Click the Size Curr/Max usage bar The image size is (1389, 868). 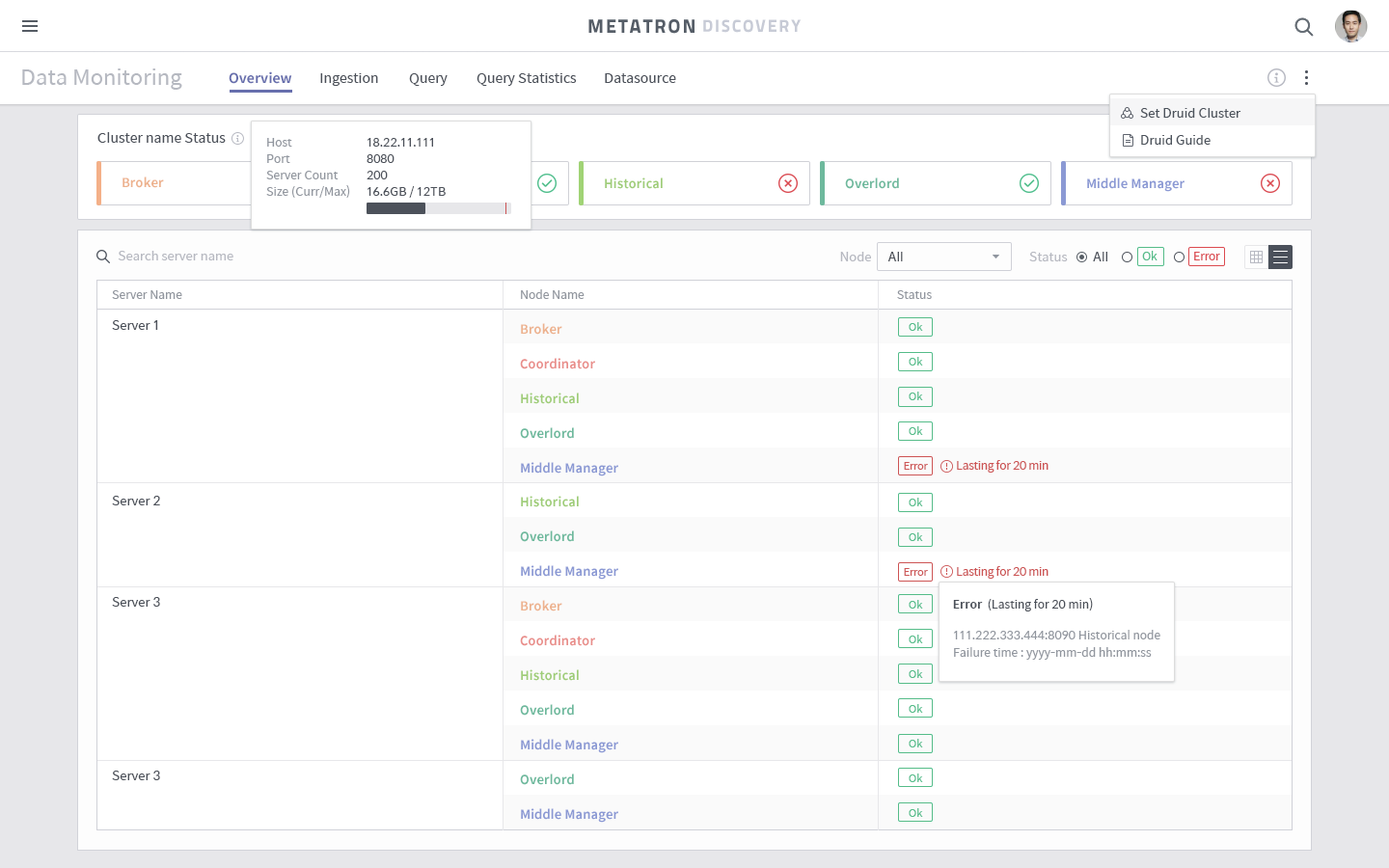(439, 207)
